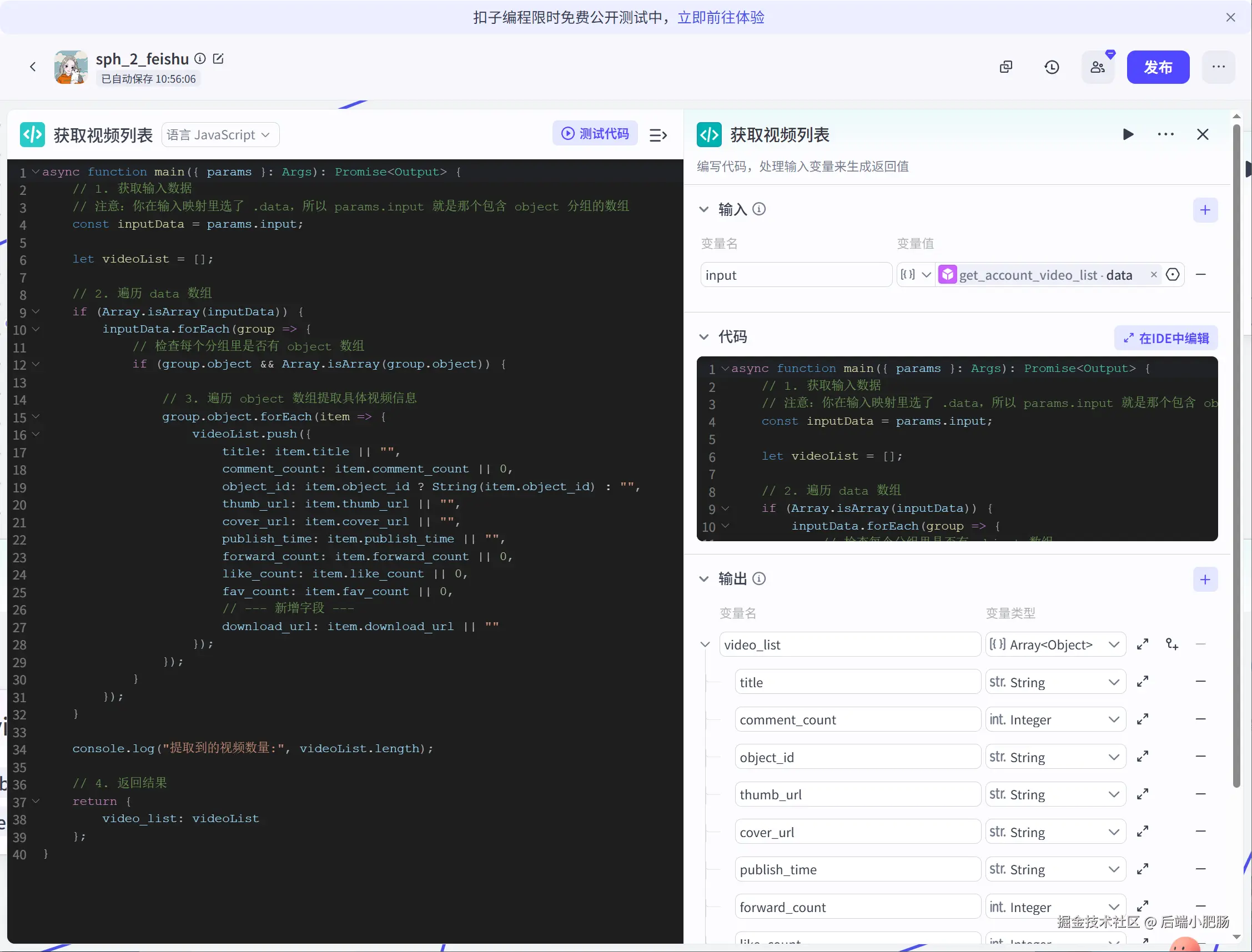The height and width of the screenshot is (952, 1252).
Task: Collapse the 输入 section
Action: (x=704, y=210)
